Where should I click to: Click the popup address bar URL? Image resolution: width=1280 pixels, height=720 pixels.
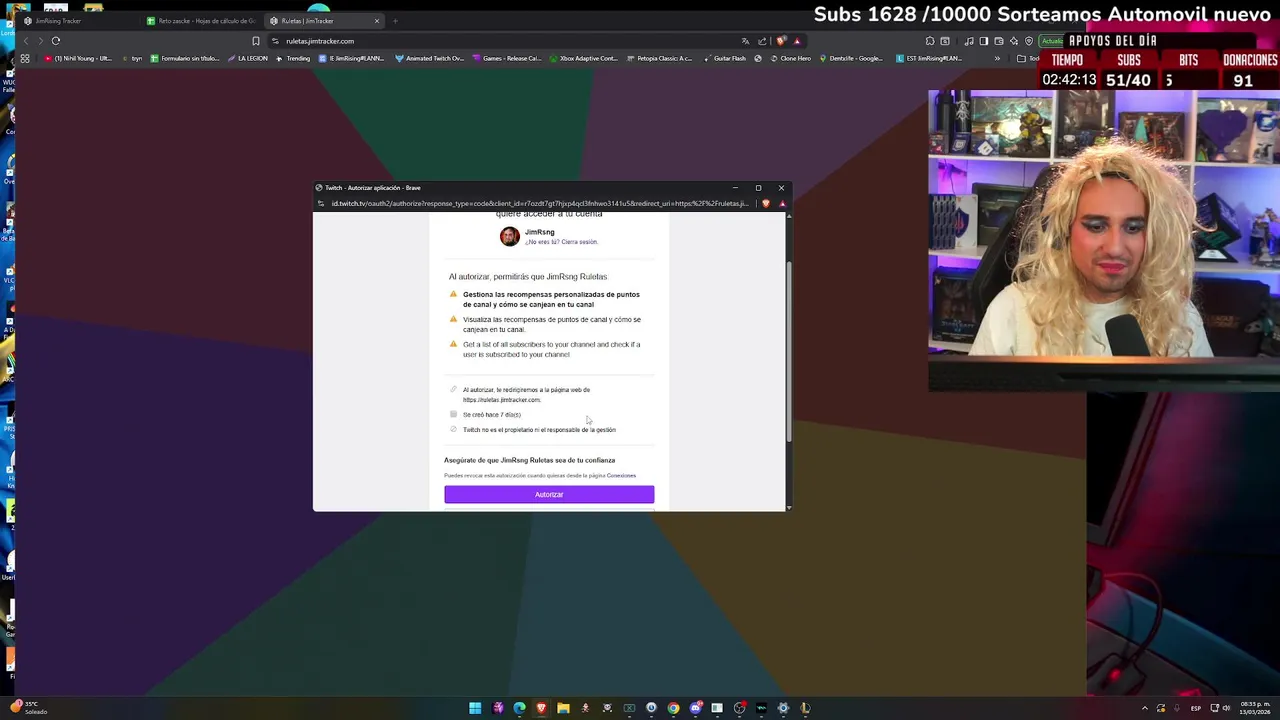[x=540, y=203]
